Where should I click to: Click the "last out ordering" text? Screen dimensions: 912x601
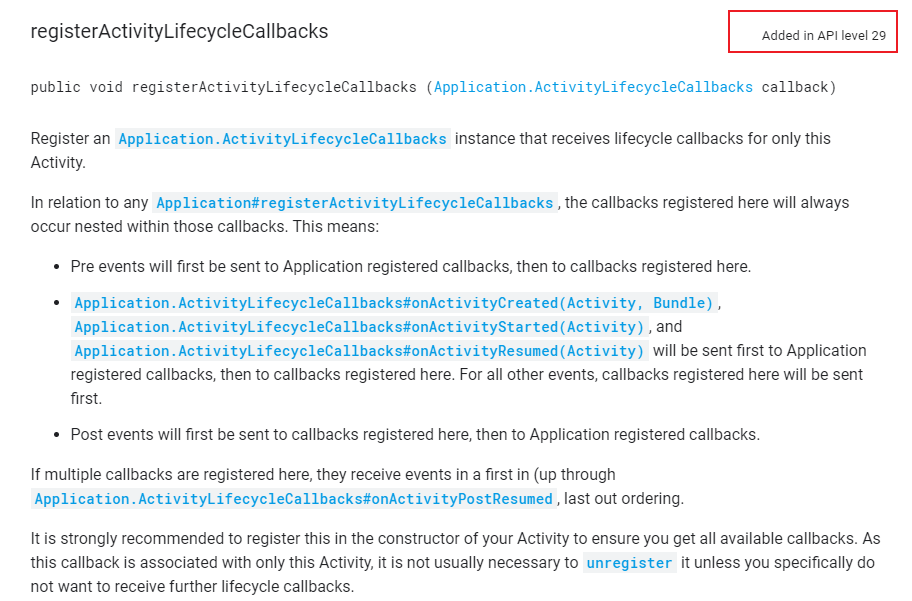(624, 499)
